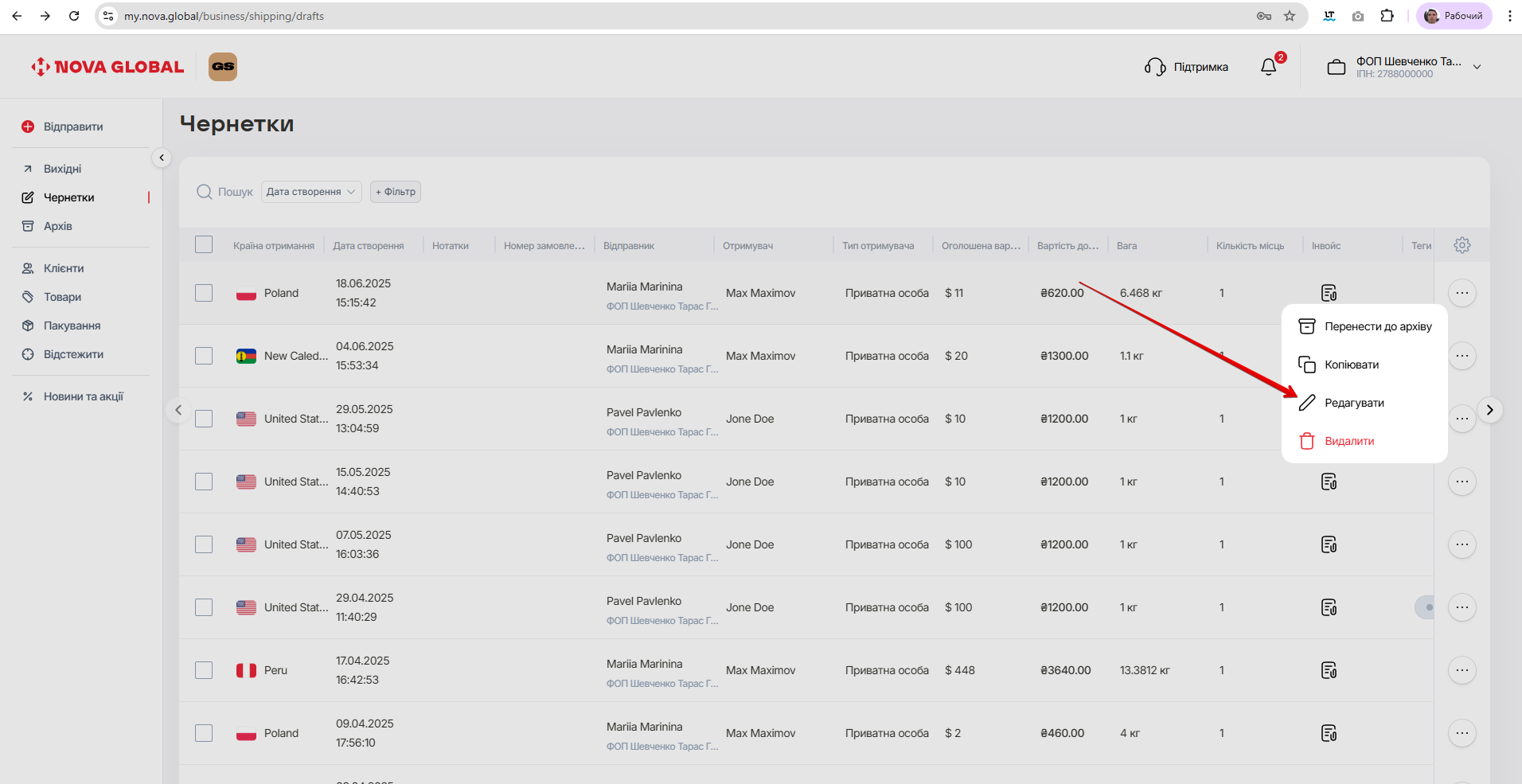This screenshot has width=1522, height=784.
Task: Click the Вага column header
Action: [x=1126, y=246]
